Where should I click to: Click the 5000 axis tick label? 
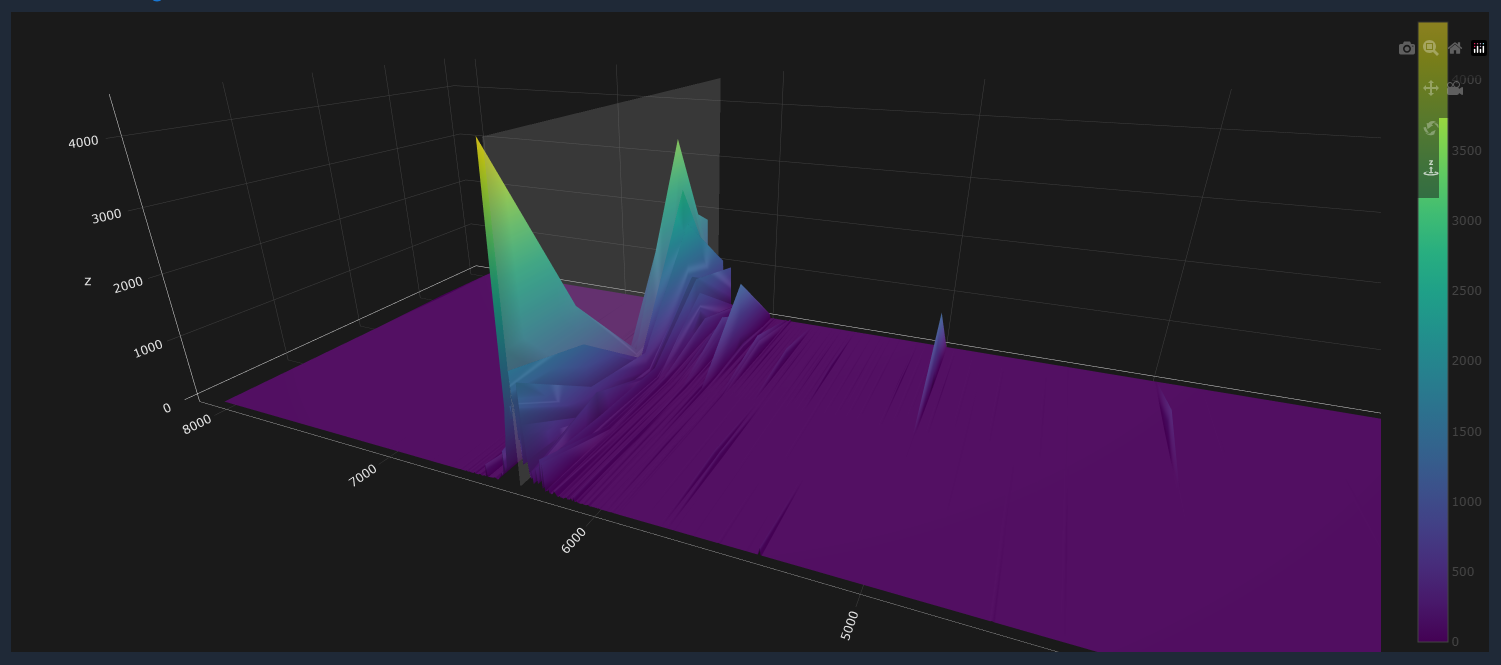pos(849,625)
